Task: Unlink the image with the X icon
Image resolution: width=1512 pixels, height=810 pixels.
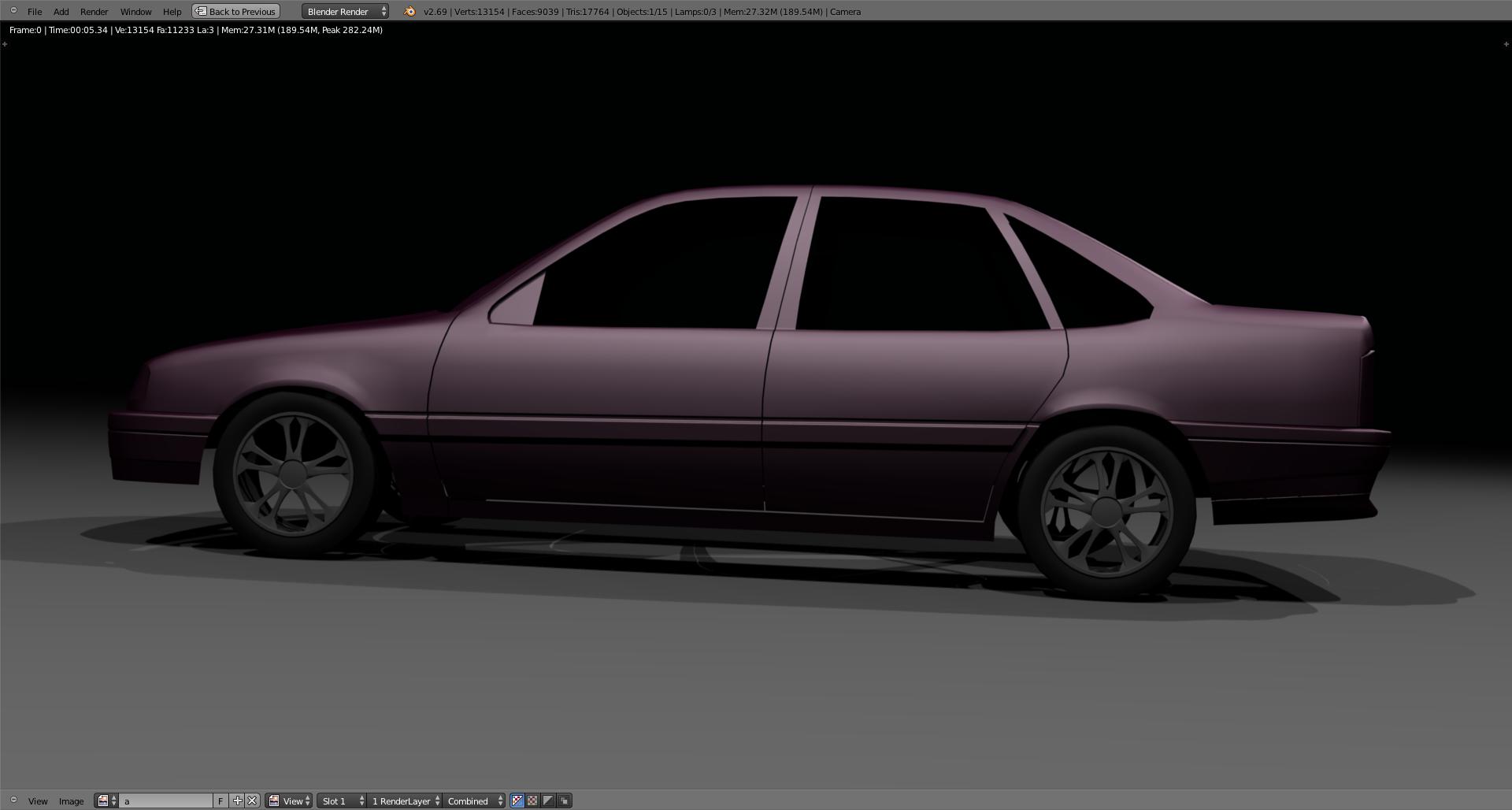Action: pos(252,801)
